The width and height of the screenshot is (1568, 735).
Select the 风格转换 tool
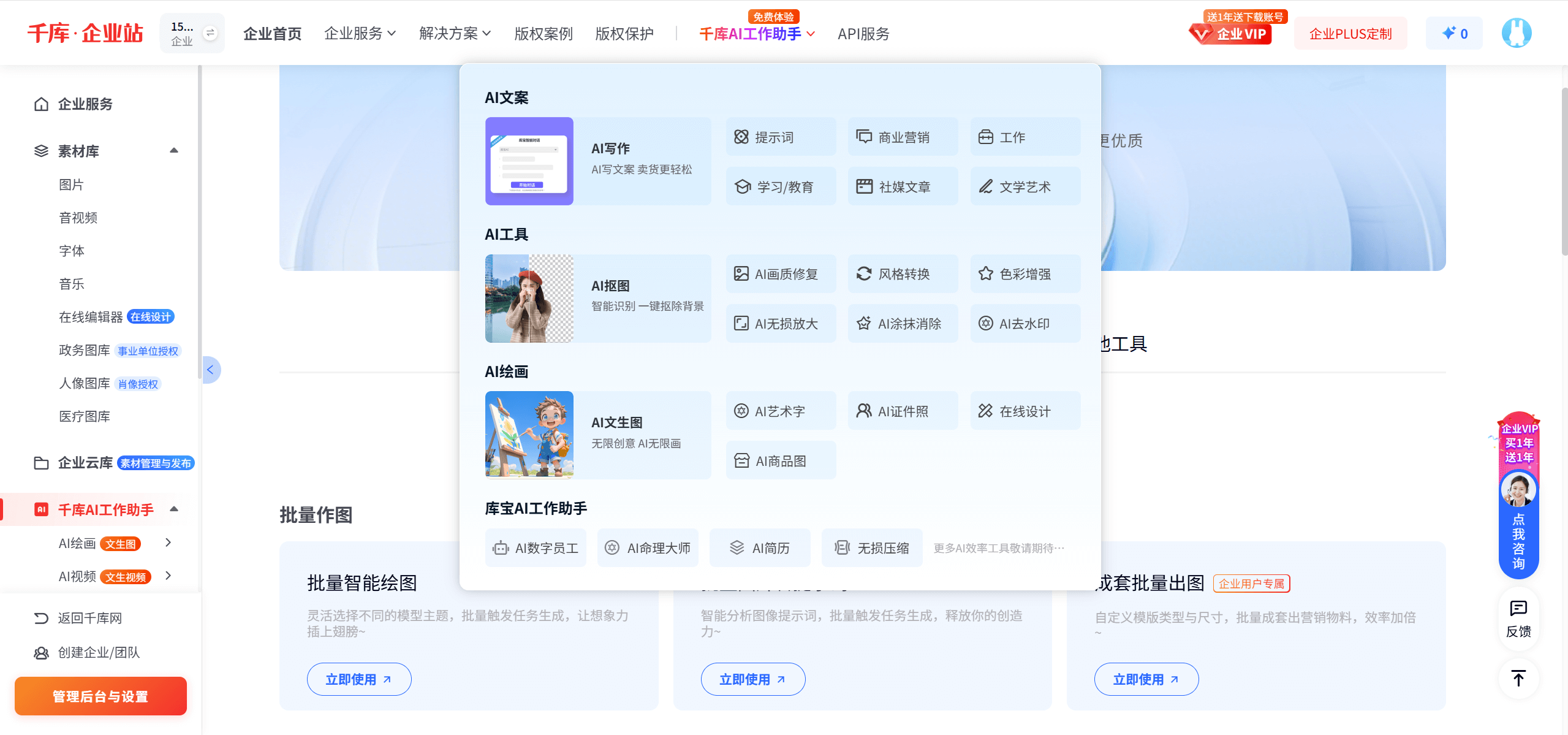[902, 274]
